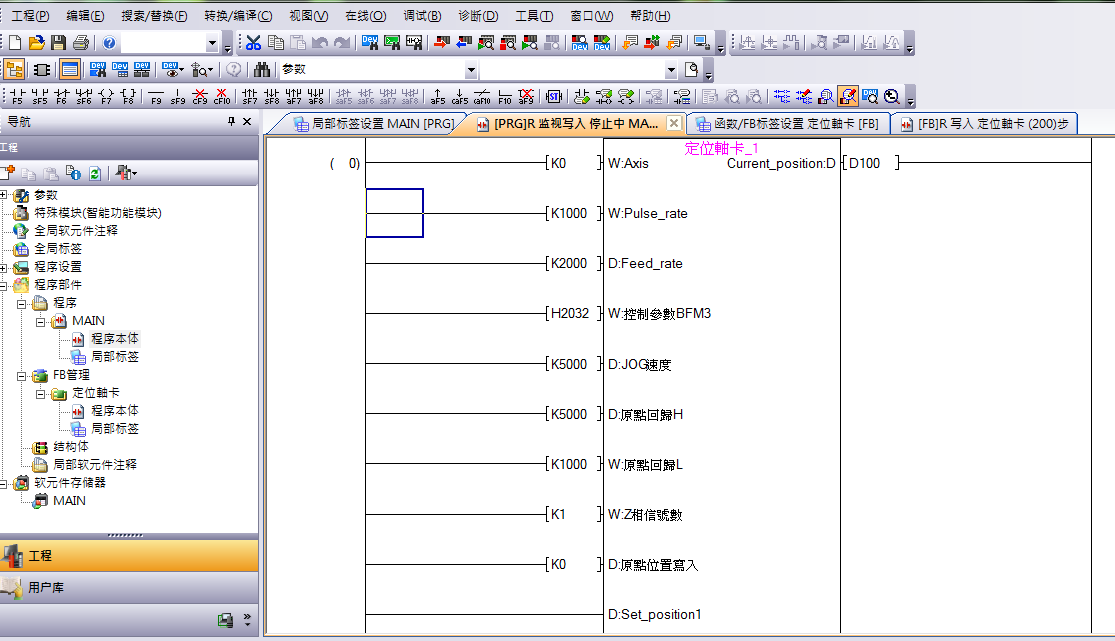
Task: Click the F9 horizontal line icon
Action: click(156, 97)
